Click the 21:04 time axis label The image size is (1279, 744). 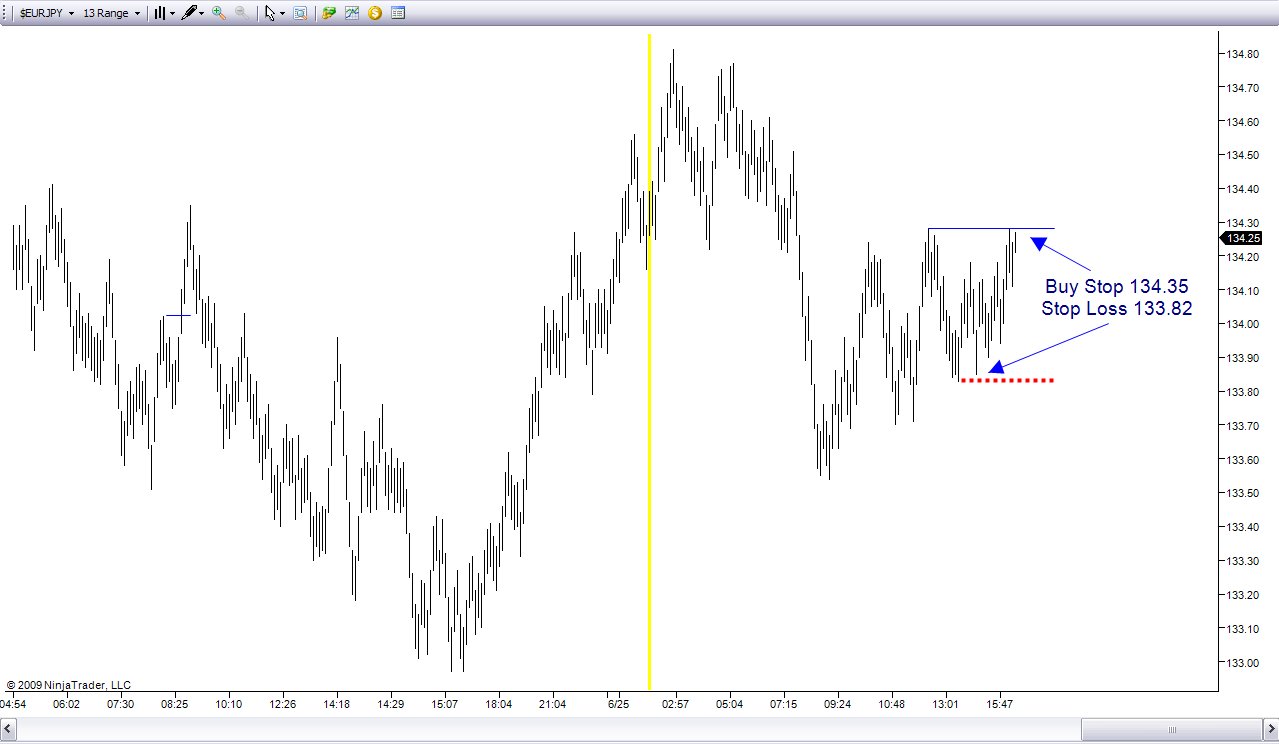click(552, 704)
